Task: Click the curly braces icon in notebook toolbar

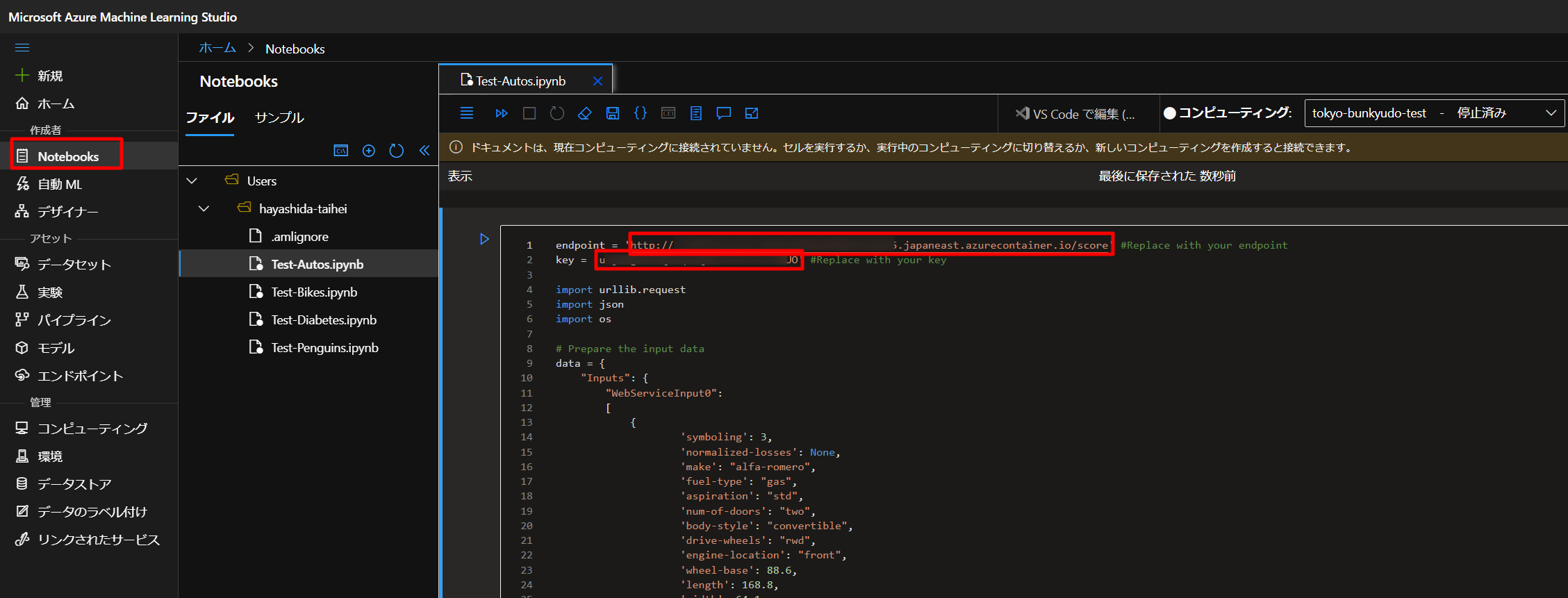Action: (640, 113)
